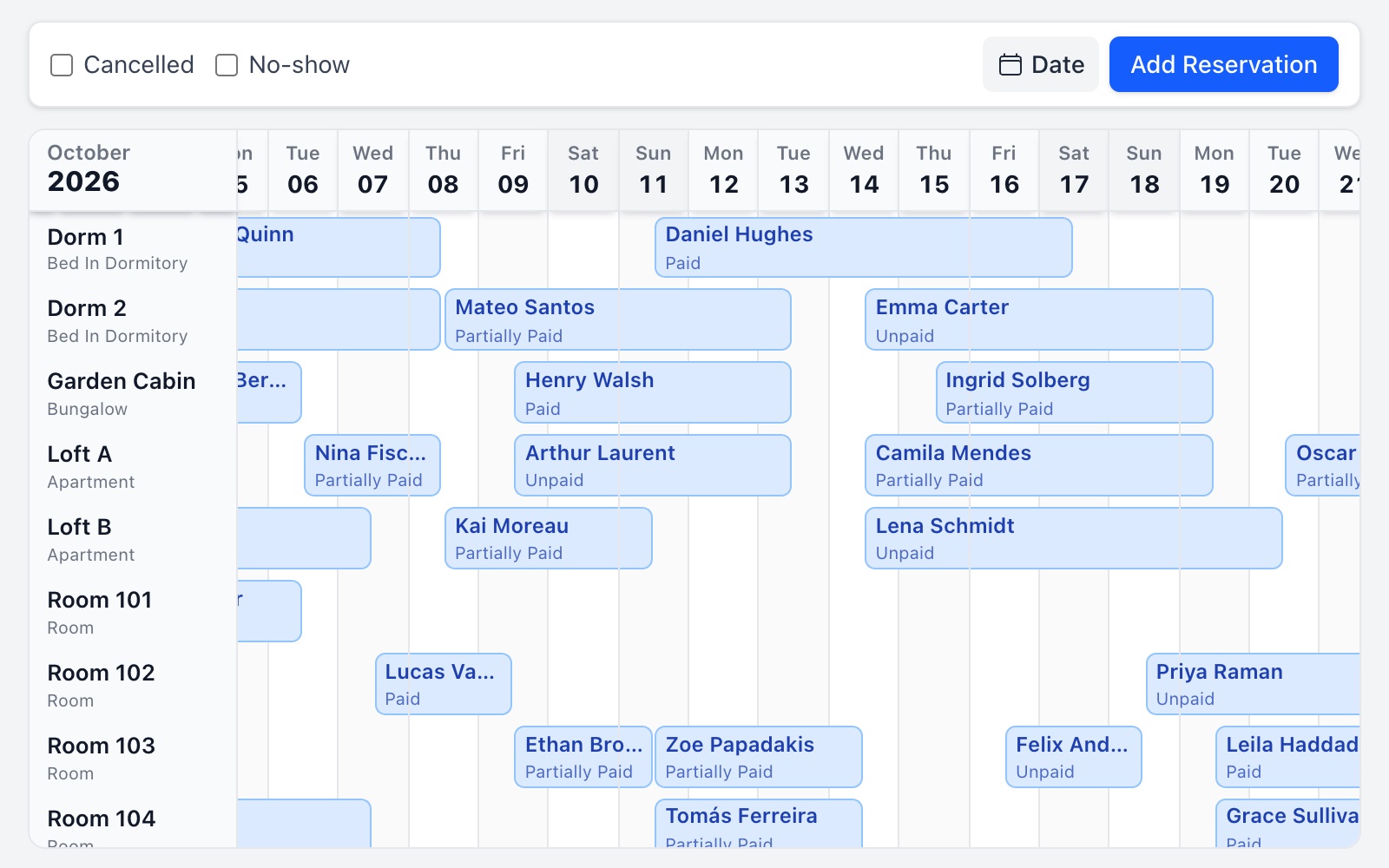Select the Tue 20 date header

(1284, 170)
